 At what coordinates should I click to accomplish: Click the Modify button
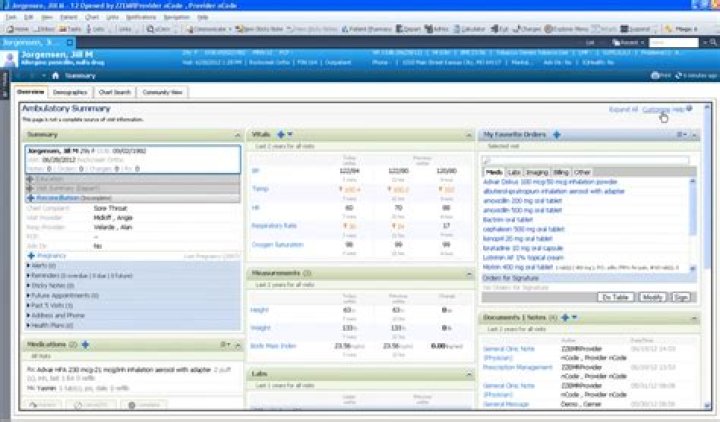[652, 297]
